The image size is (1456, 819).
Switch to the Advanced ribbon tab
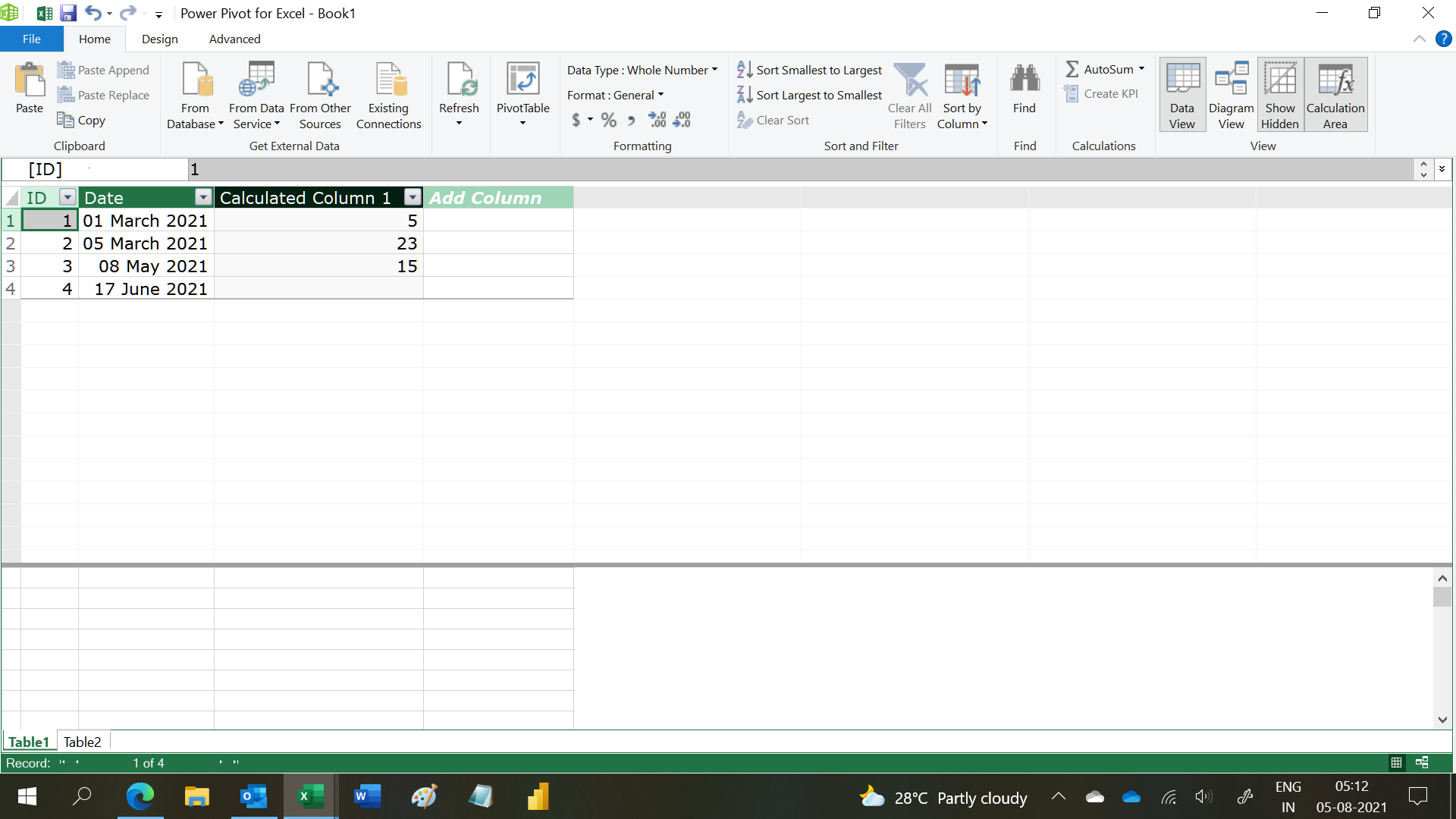[x=234, y=39]
